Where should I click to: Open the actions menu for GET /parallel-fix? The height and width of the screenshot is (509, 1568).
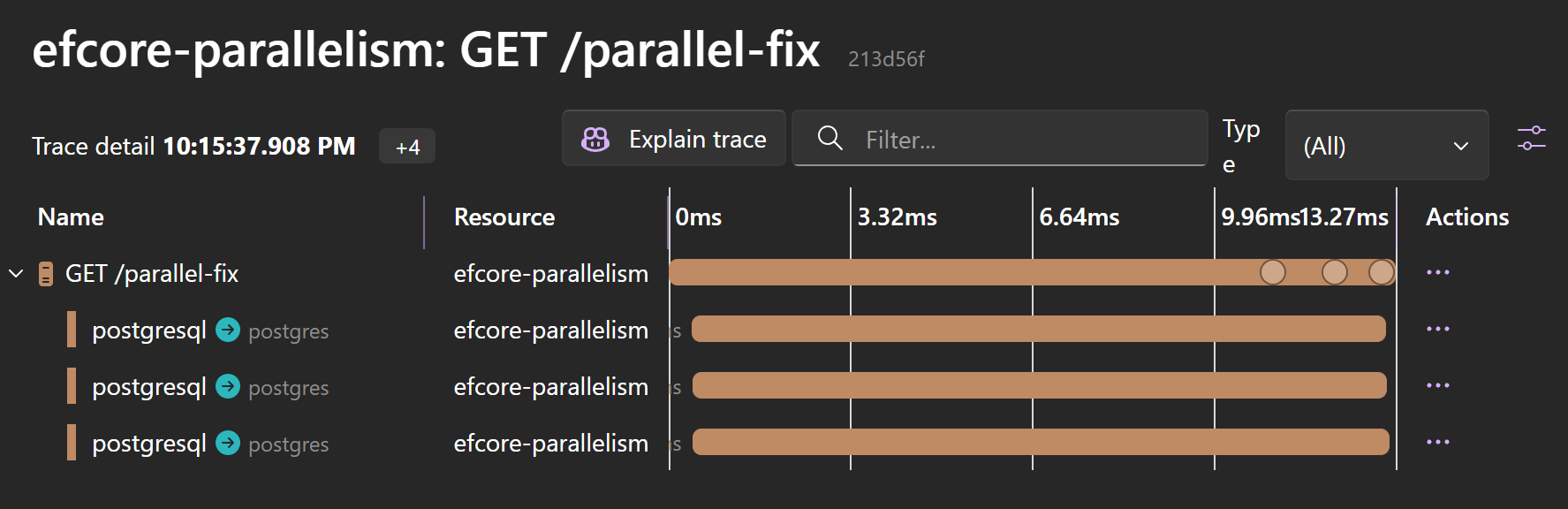click(1438, 272)
